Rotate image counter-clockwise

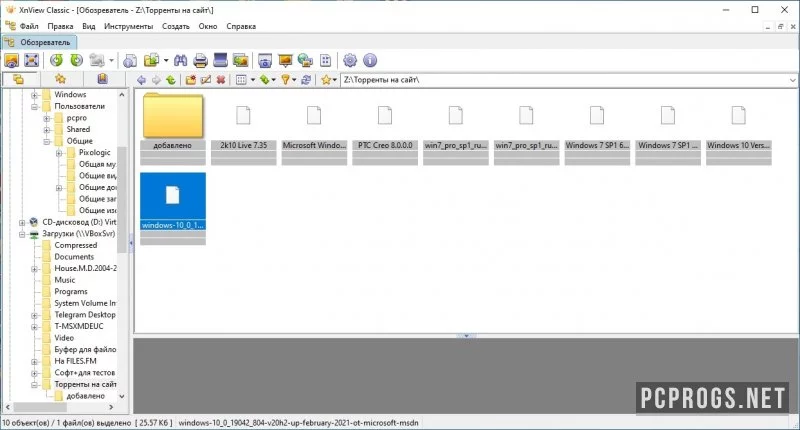point(56,61)
